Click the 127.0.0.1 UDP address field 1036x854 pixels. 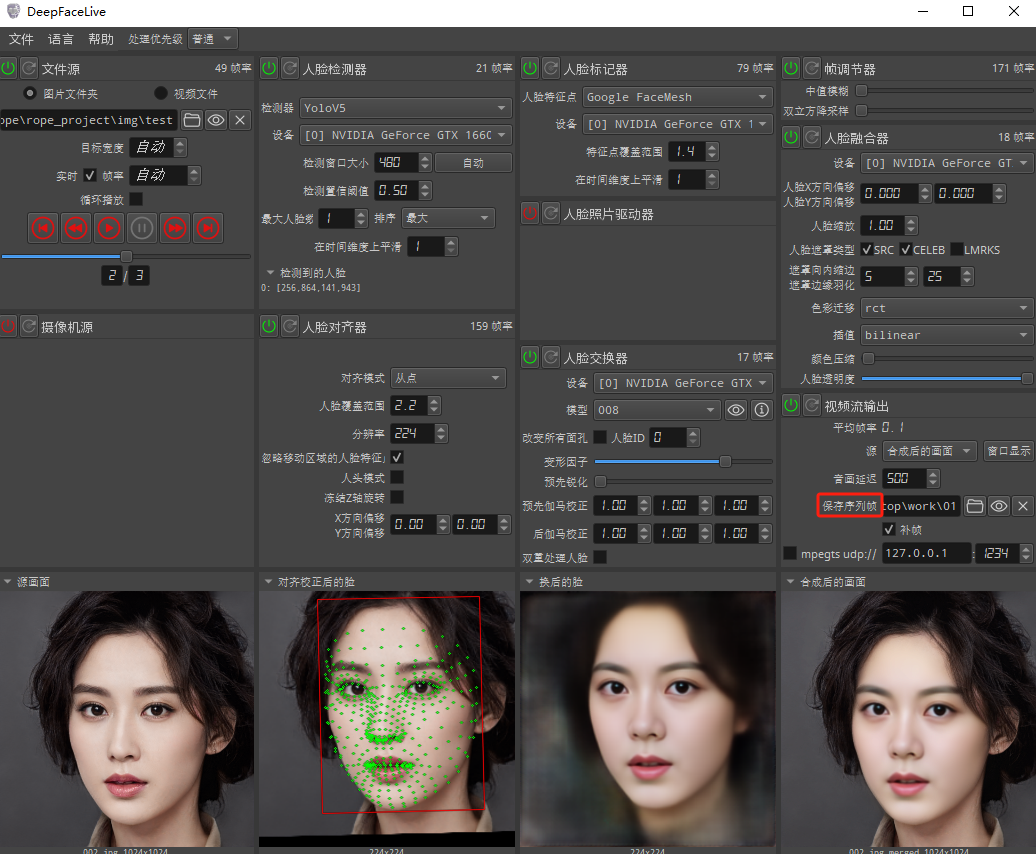tap(925, 553)
